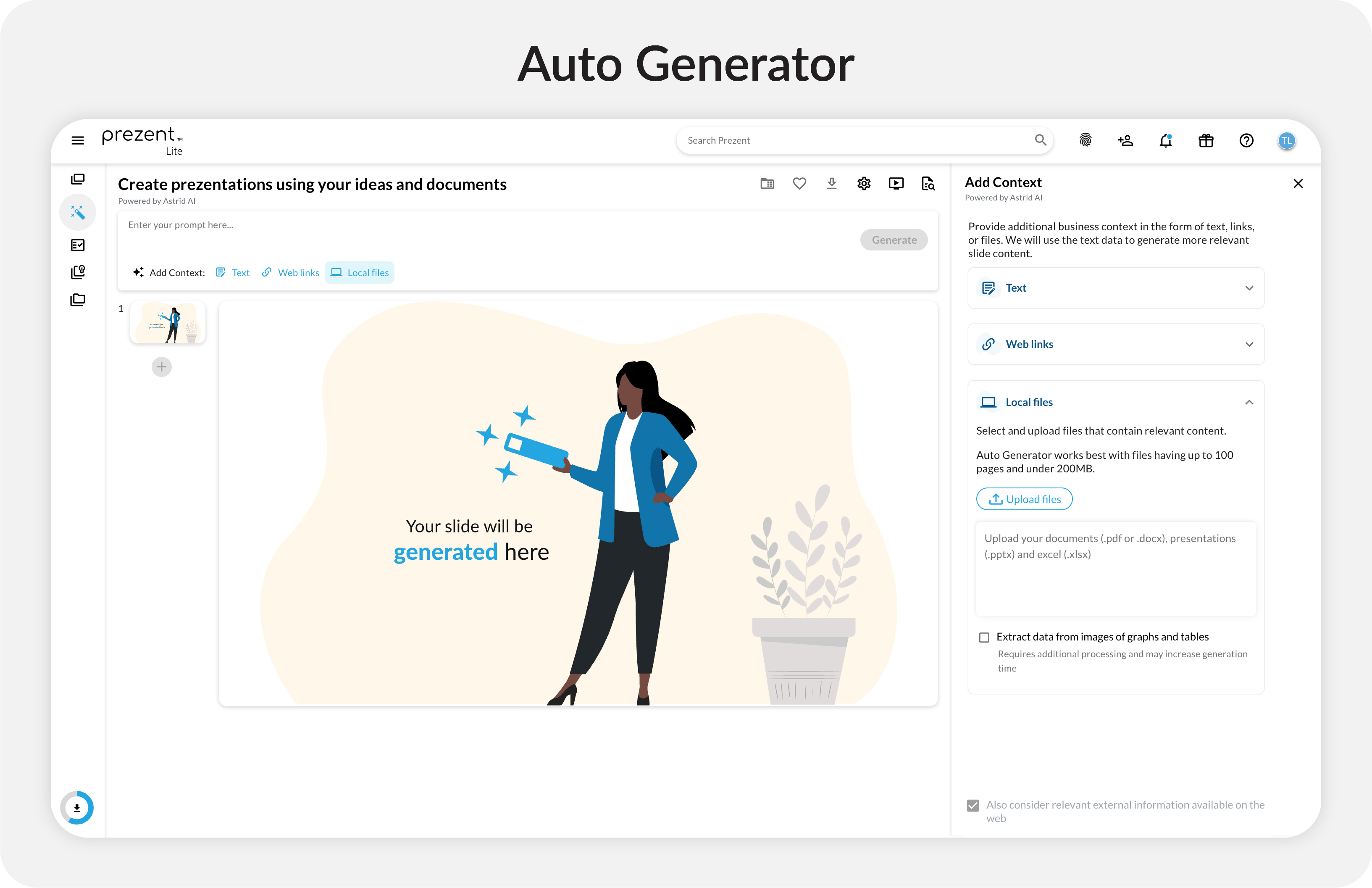Viewport: 1372px width, 888px height.
Task: Click the slide preview canvas
Action: click(x=578, y=503)
